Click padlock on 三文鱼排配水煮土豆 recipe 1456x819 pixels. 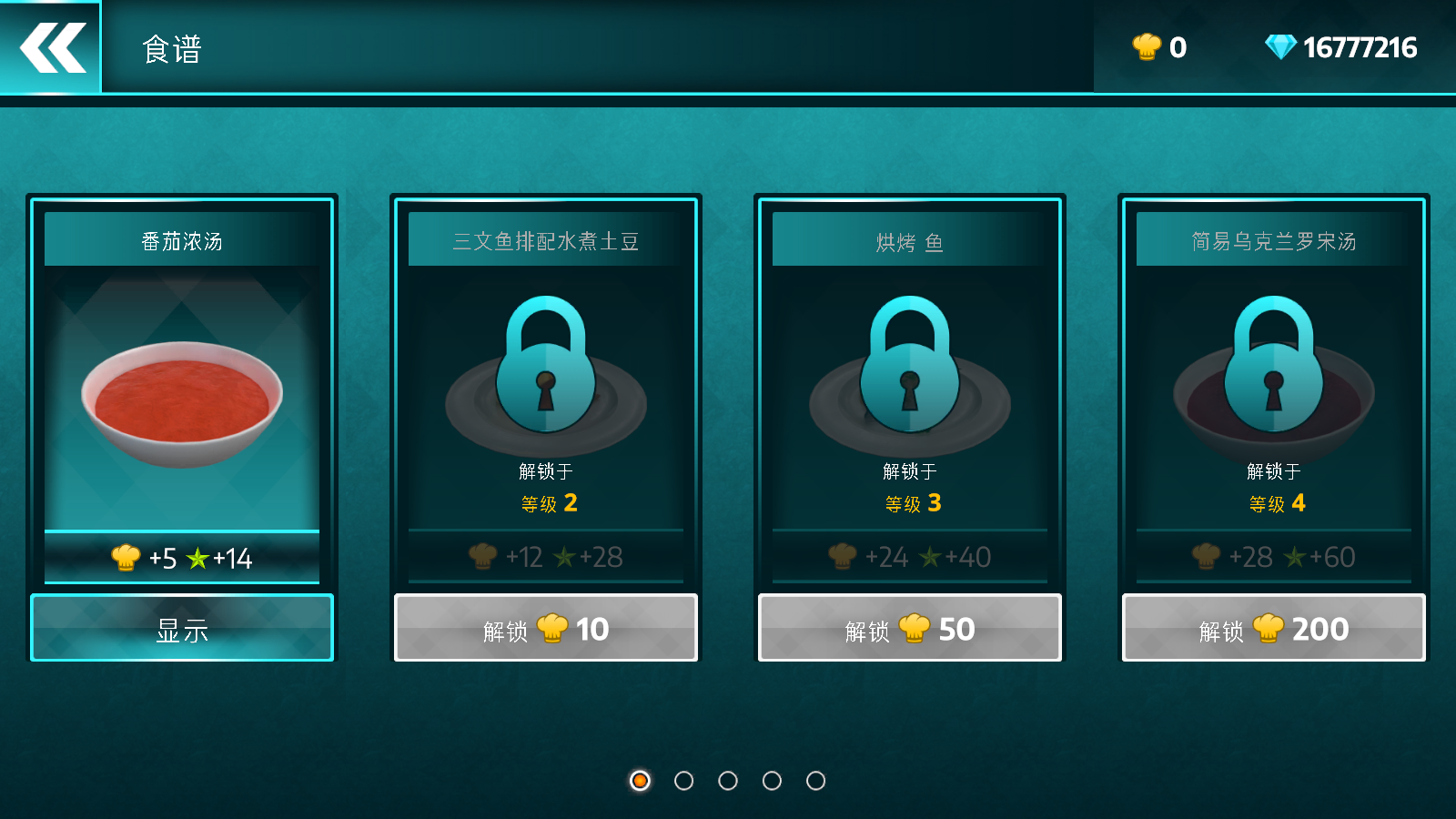tap(546, 365)
